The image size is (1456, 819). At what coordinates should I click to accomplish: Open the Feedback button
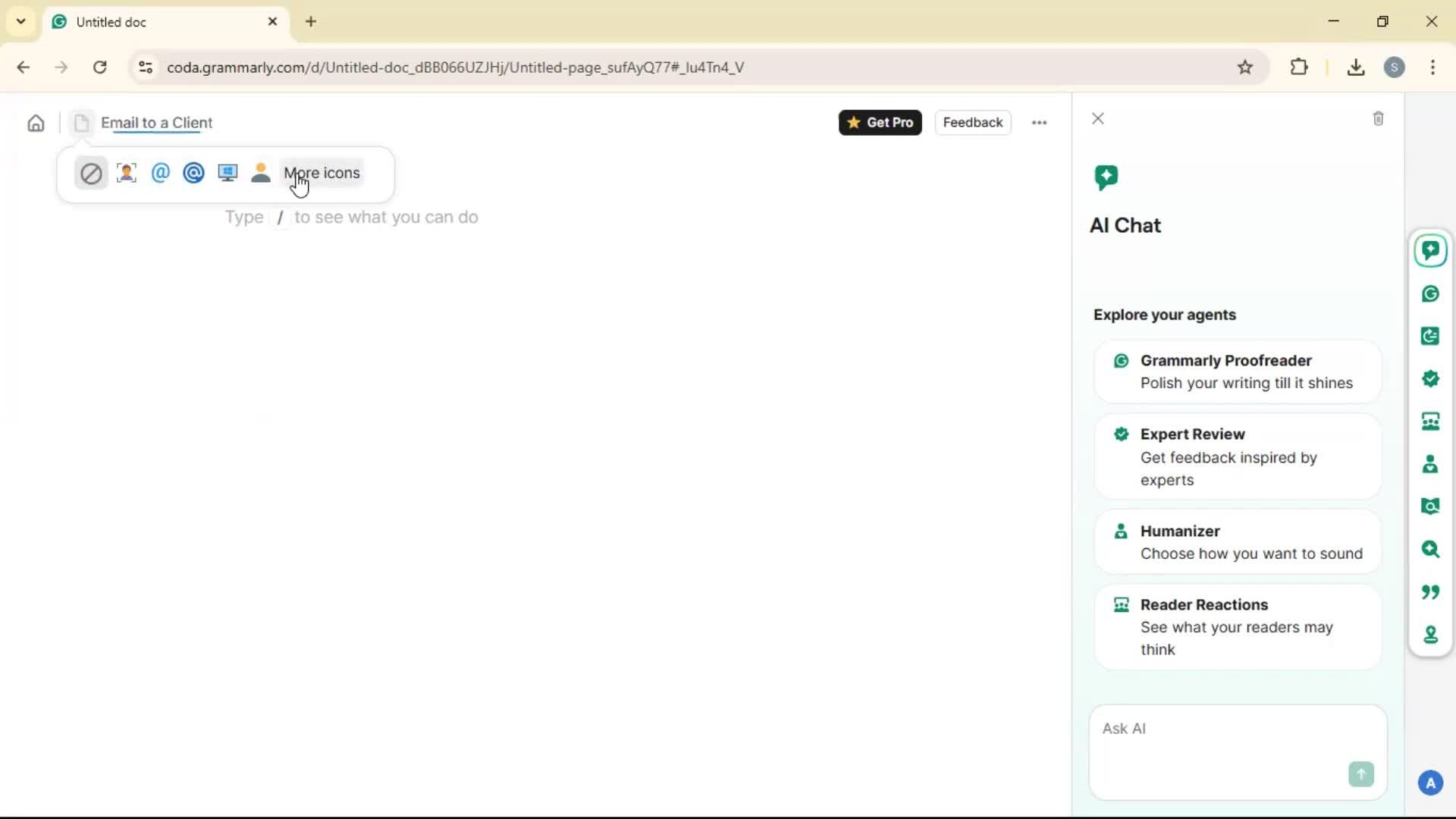pyautogui.click(x=972, y=122)
